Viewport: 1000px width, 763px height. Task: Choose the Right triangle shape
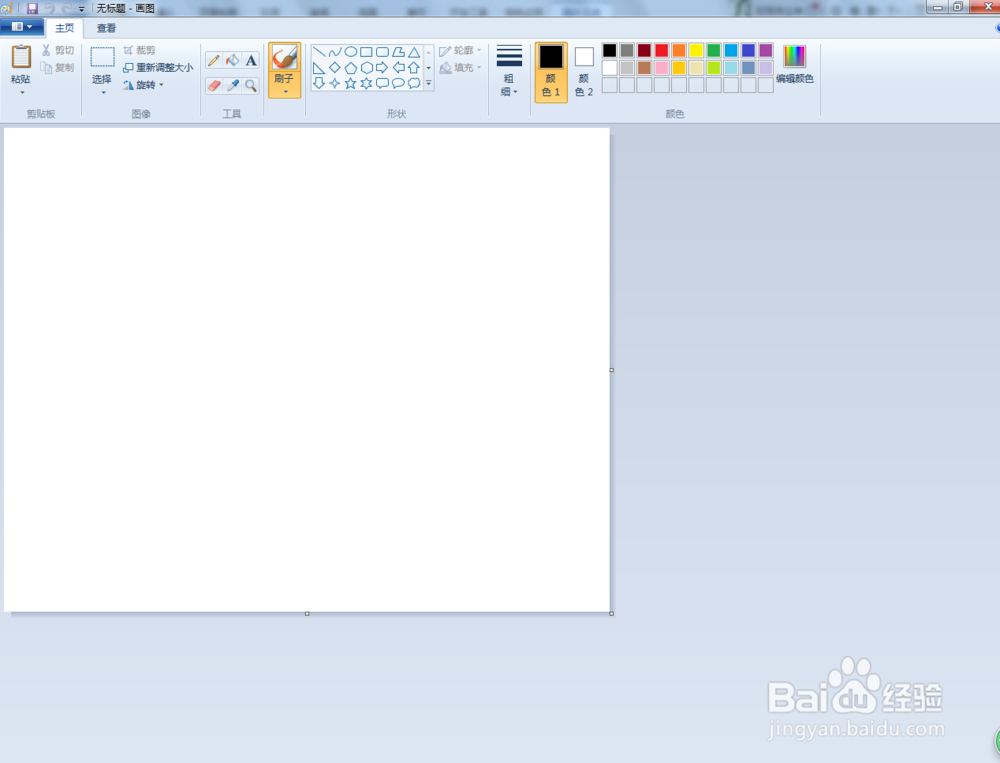coord(319,68)
